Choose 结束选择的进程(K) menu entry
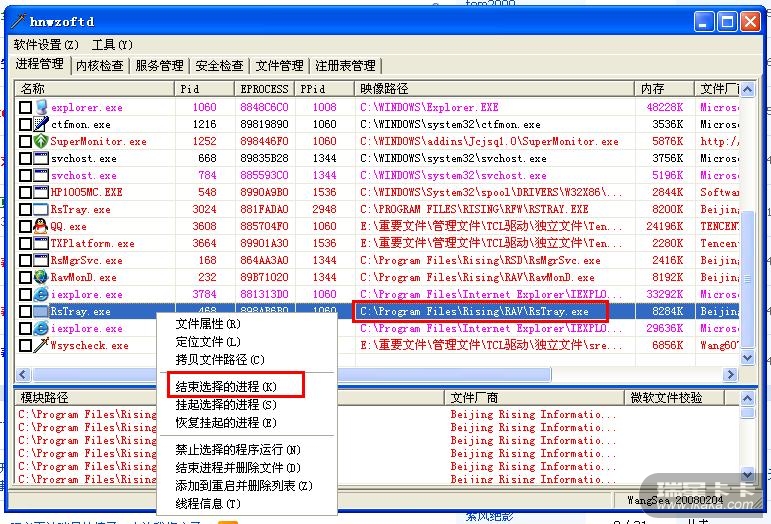The image size is (771, 524). 247,386
